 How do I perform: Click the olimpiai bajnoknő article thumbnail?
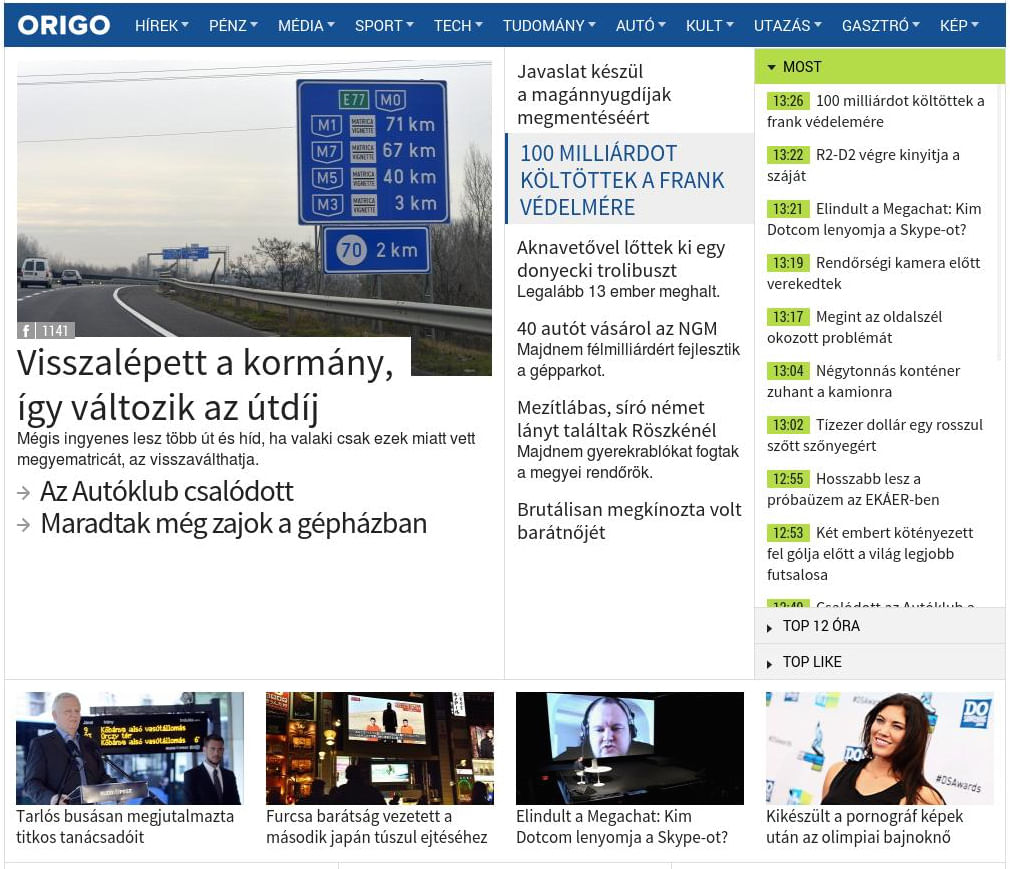click(x=879, y=748)
